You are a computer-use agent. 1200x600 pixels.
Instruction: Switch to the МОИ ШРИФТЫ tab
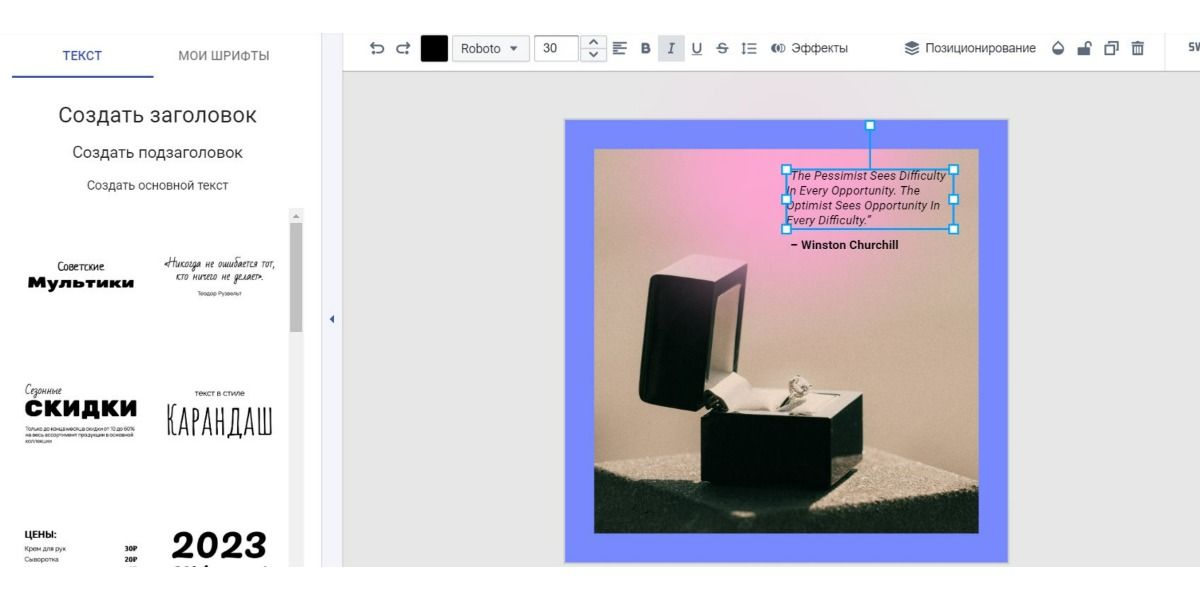click(224, 56)
